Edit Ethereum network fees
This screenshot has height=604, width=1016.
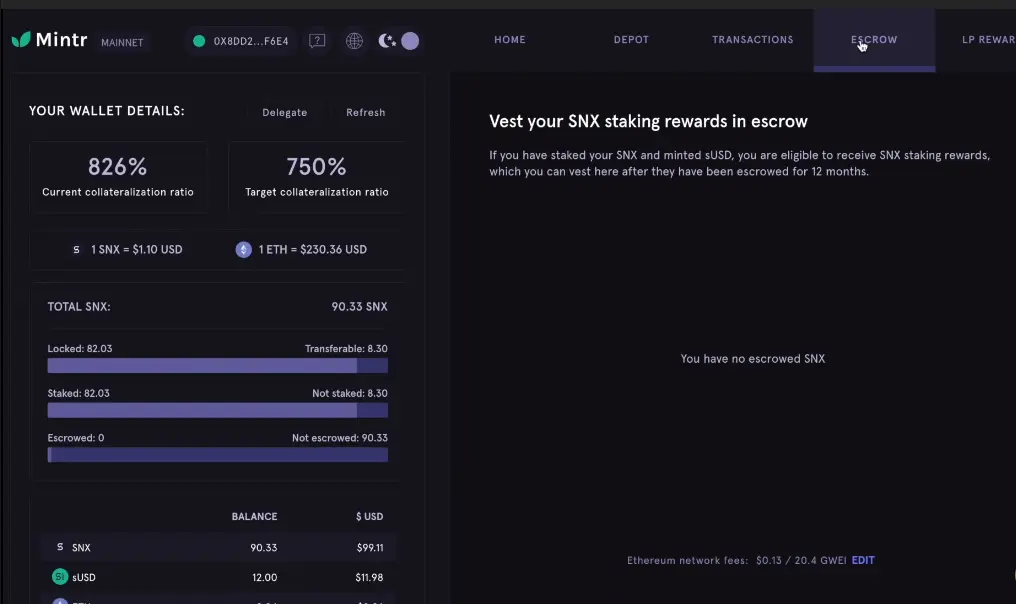[862, 560]
